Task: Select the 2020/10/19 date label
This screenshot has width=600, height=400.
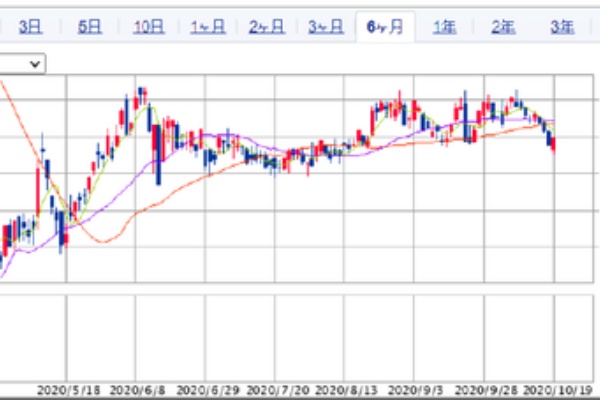Action: coord(553,390)
